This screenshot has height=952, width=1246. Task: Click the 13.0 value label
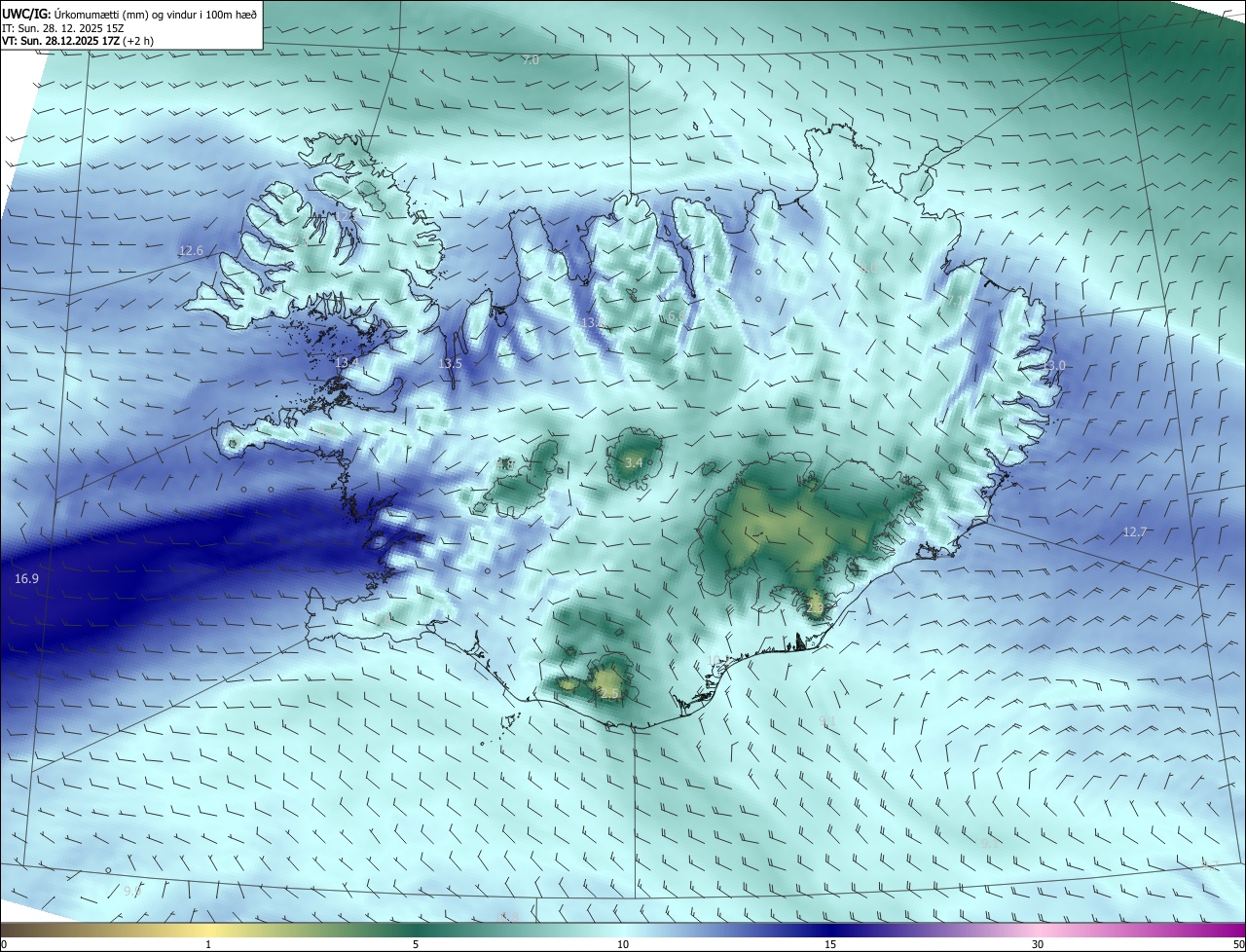(x=1055, y=365)
